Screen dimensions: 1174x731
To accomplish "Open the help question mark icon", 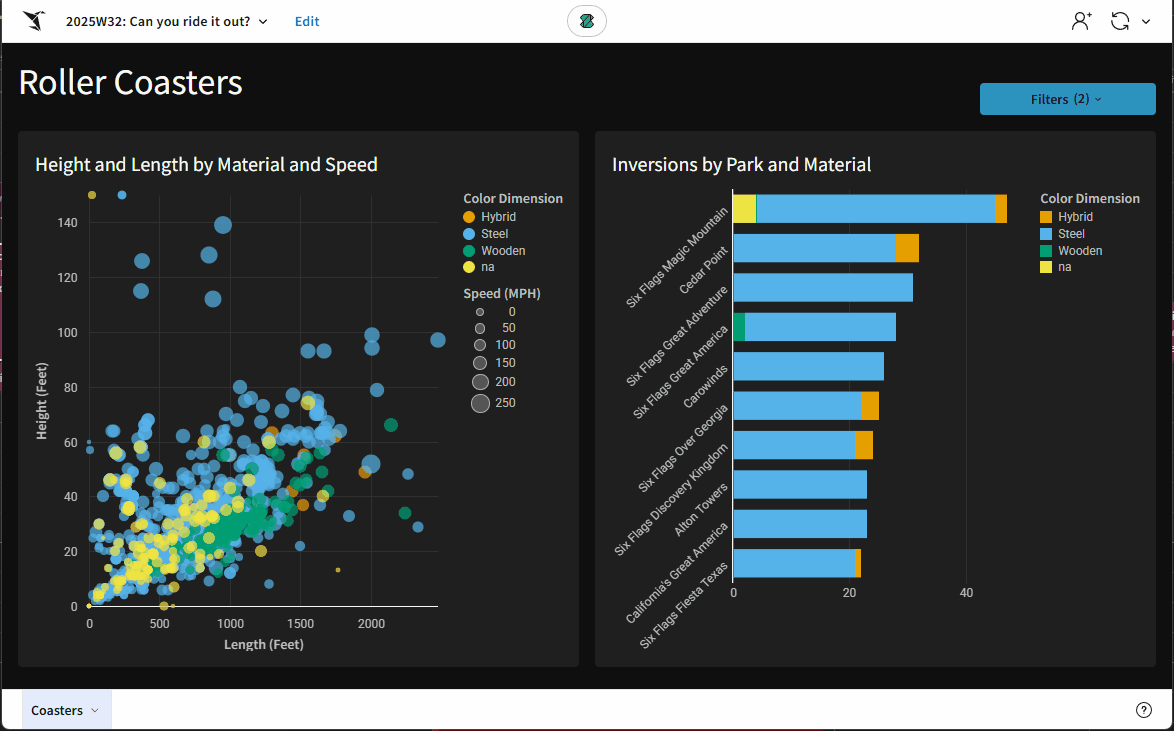I will tap(1144, 710).
